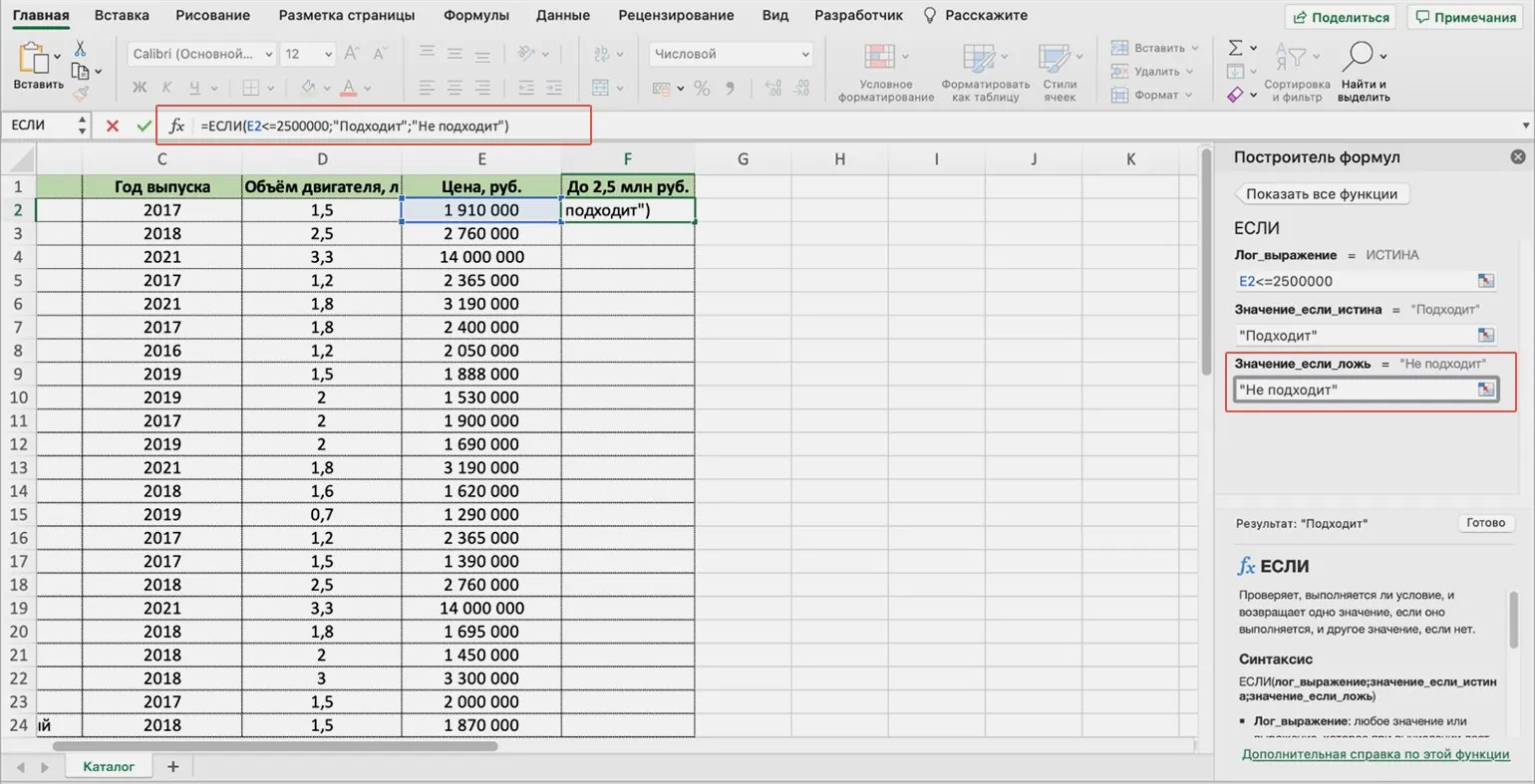Click the percent style icon
Screen dimensions: 1535x784
(702, 89)
